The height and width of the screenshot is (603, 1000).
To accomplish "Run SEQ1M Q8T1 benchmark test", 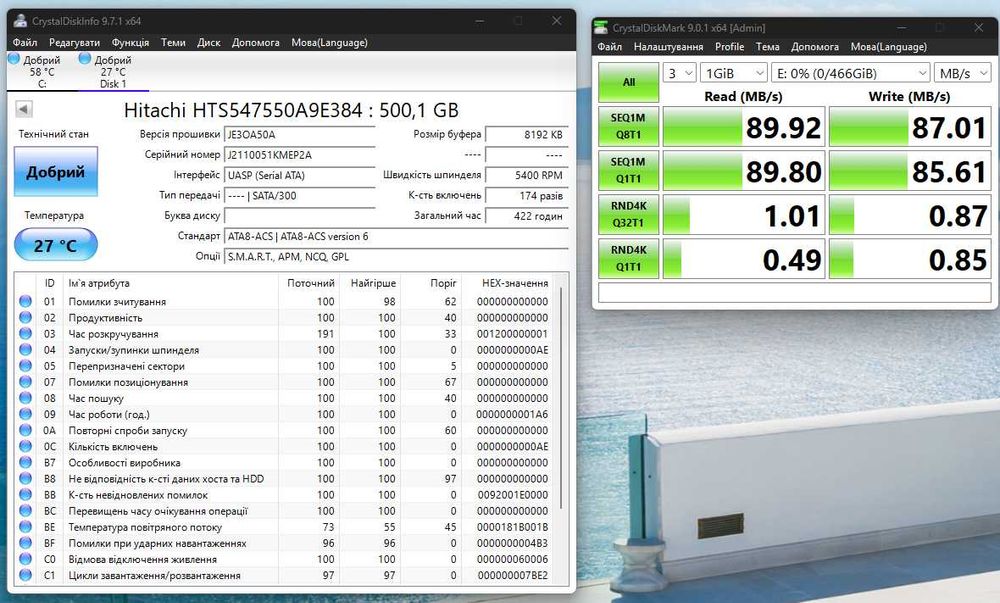I will tap(628, 126).
